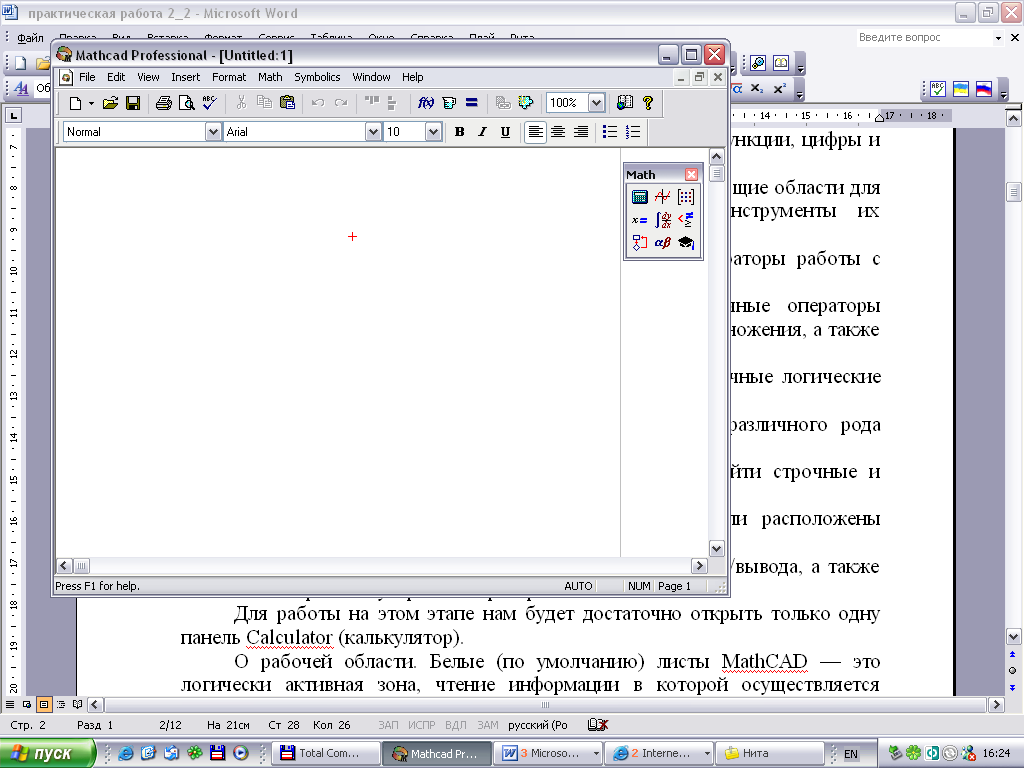Toggle Bold formatting in Mathcad
Screen dimensions: 1024x768
[459, 132]
